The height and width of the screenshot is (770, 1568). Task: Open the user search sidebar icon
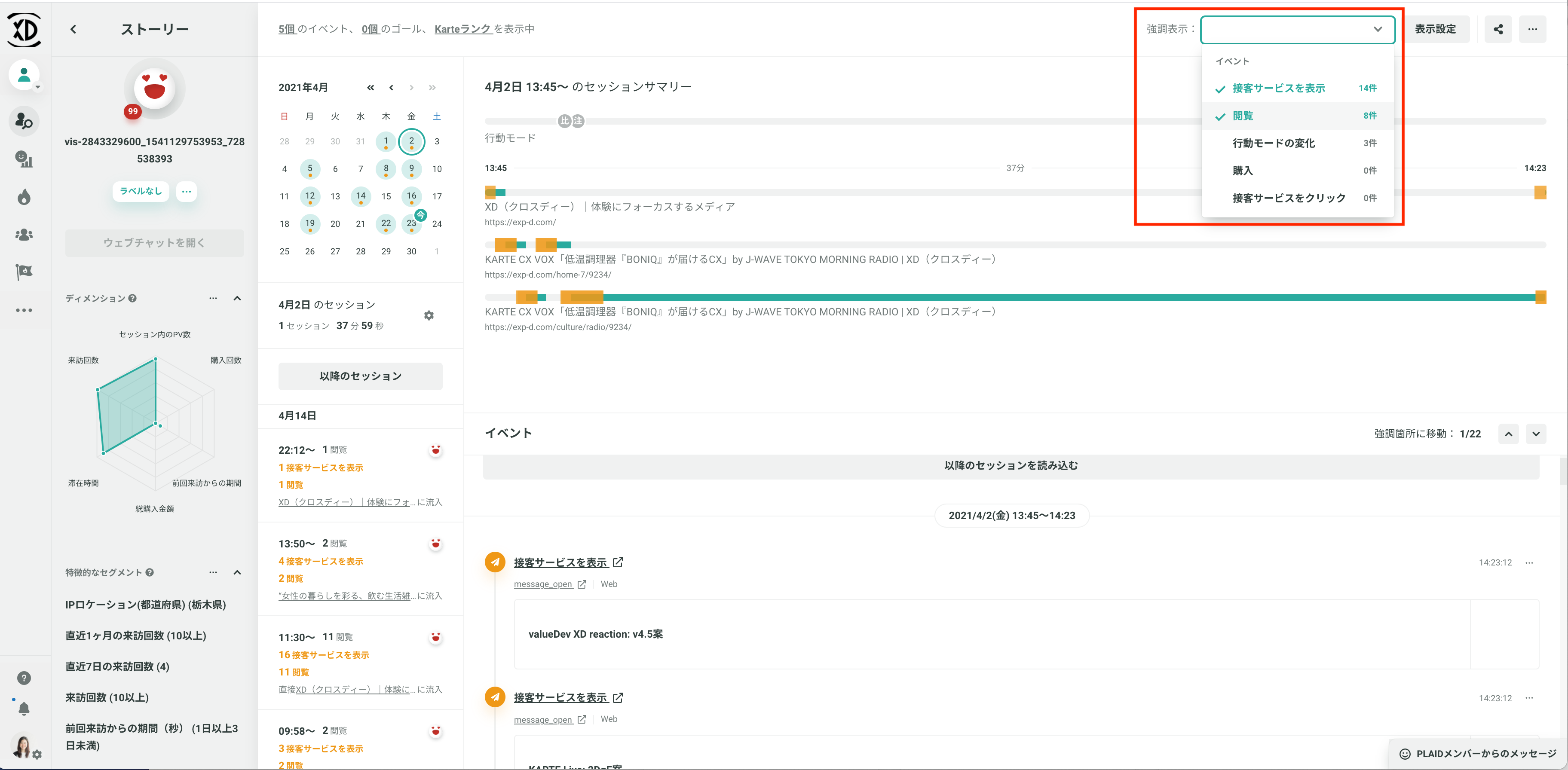tap(24, 121)
